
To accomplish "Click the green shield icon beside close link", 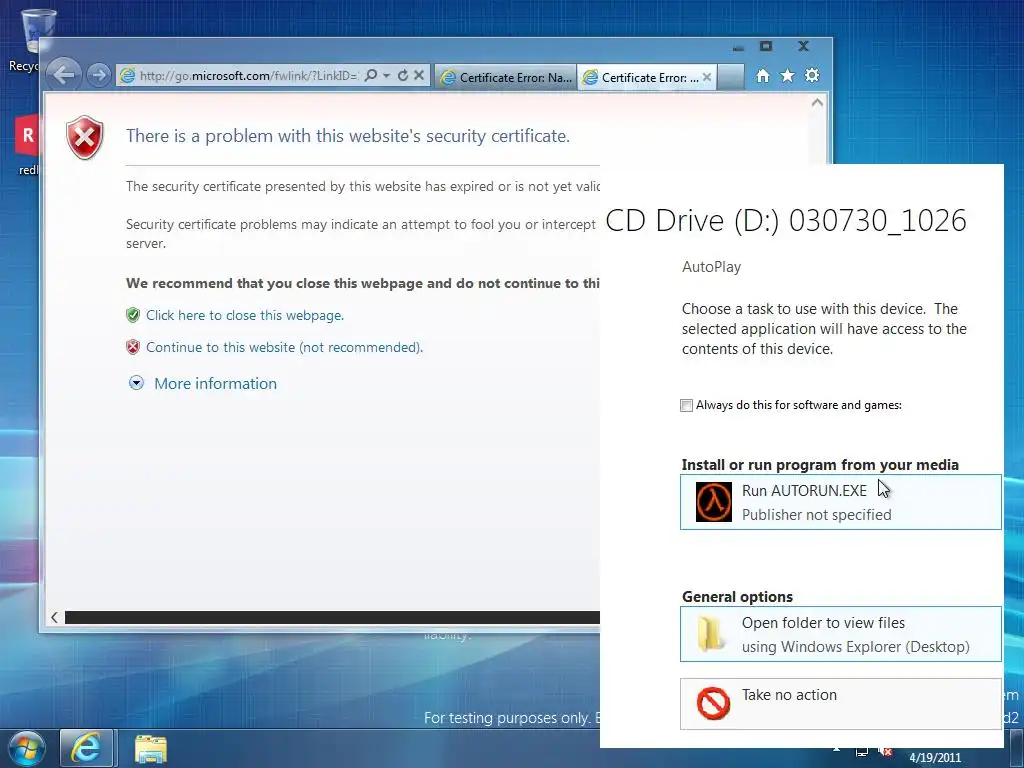I will tap(133, 315).
